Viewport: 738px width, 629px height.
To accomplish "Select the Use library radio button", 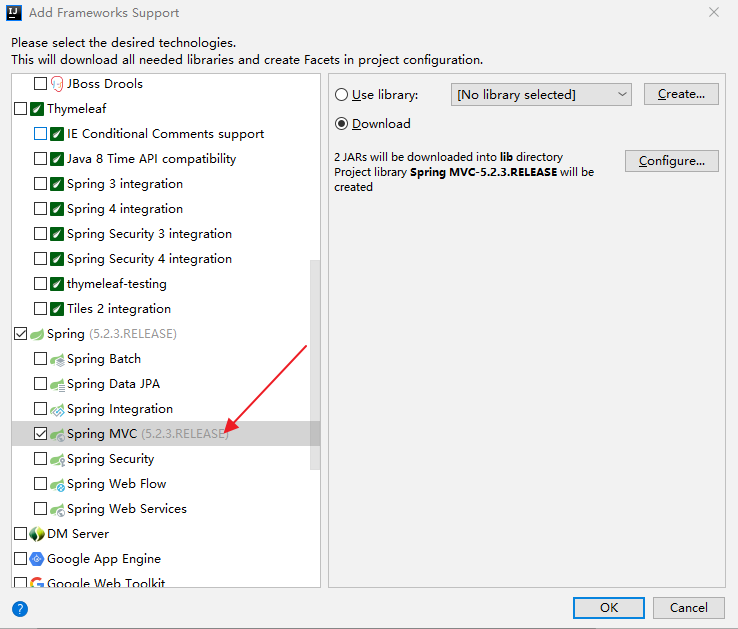I will (x=341, y=95).
